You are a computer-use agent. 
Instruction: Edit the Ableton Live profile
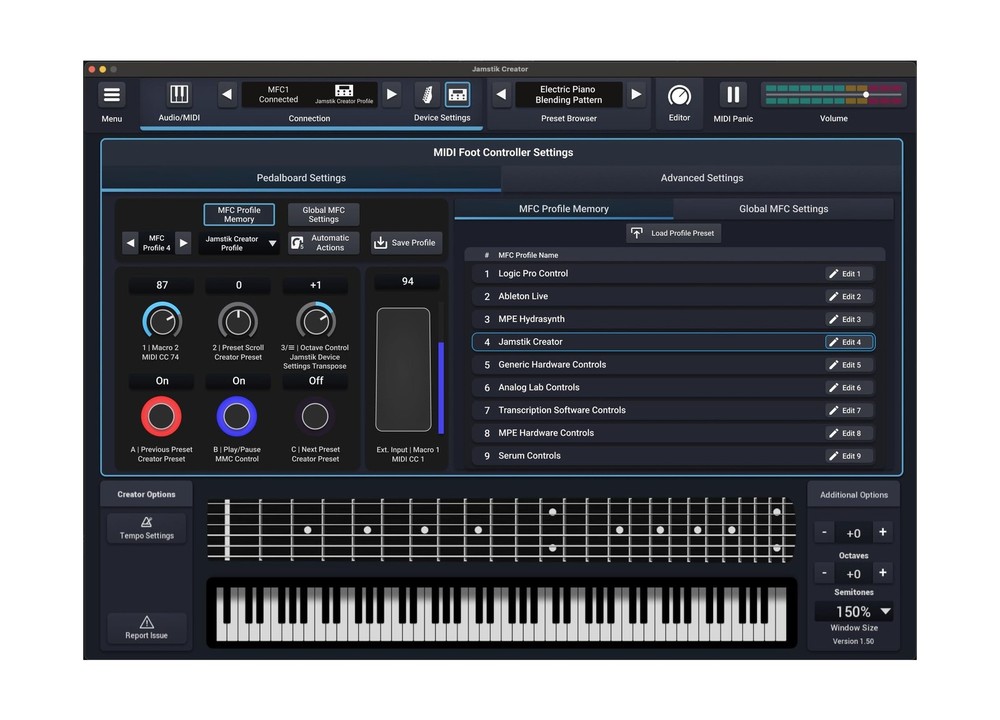tap(849, 296)
